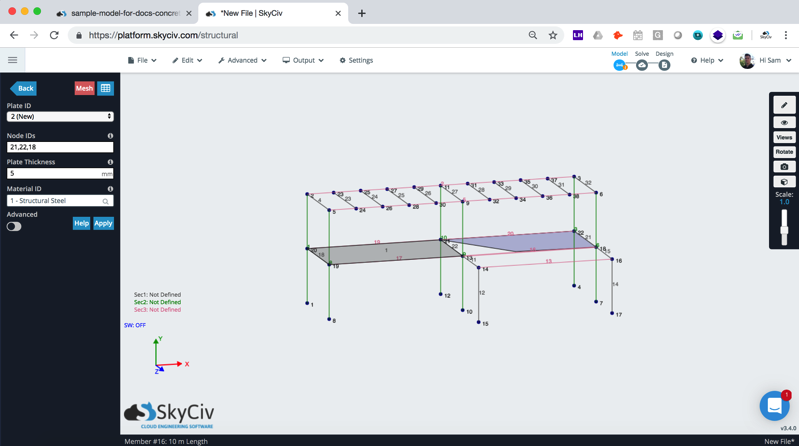Open the LH browser extension
The width and height of the screenshot is (799, 446).
click(577, 35)
